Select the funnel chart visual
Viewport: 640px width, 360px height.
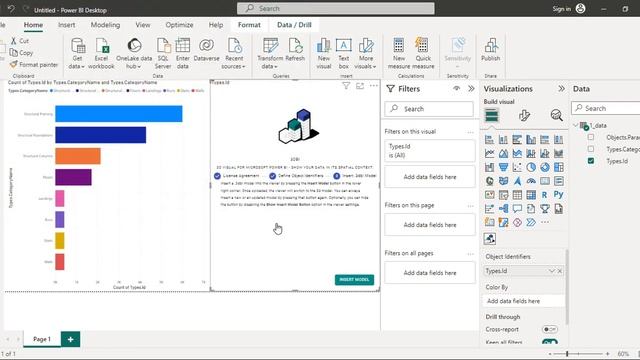(503, 167)
